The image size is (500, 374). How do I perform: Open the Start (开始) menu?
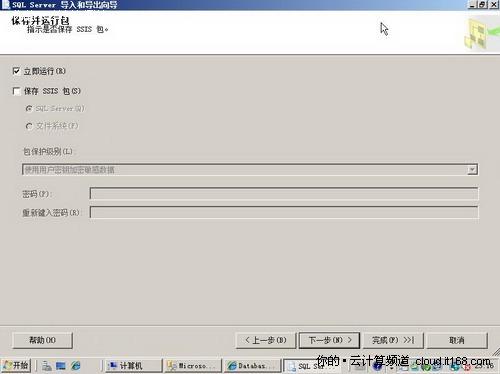[16, 366]
